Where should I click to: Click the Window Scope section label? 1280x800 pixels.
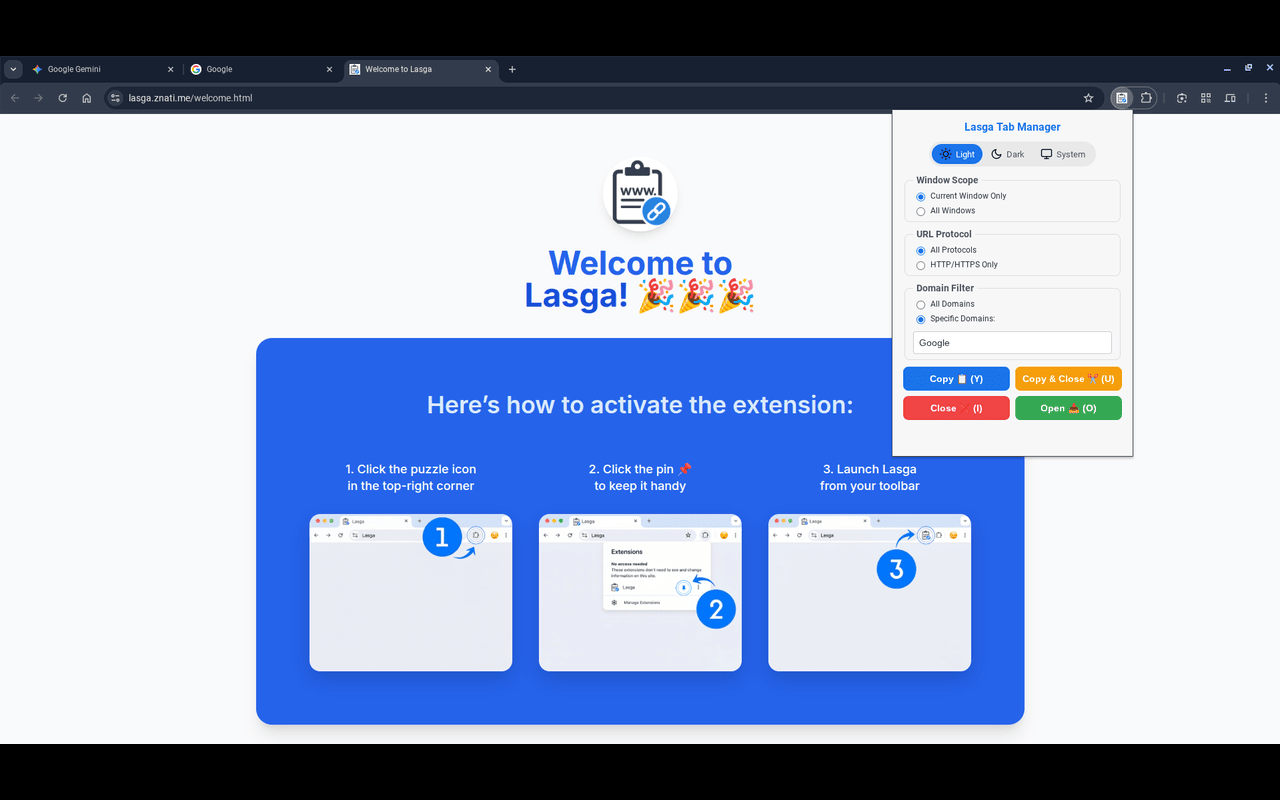pyautogui.click(x=947, y=180)
